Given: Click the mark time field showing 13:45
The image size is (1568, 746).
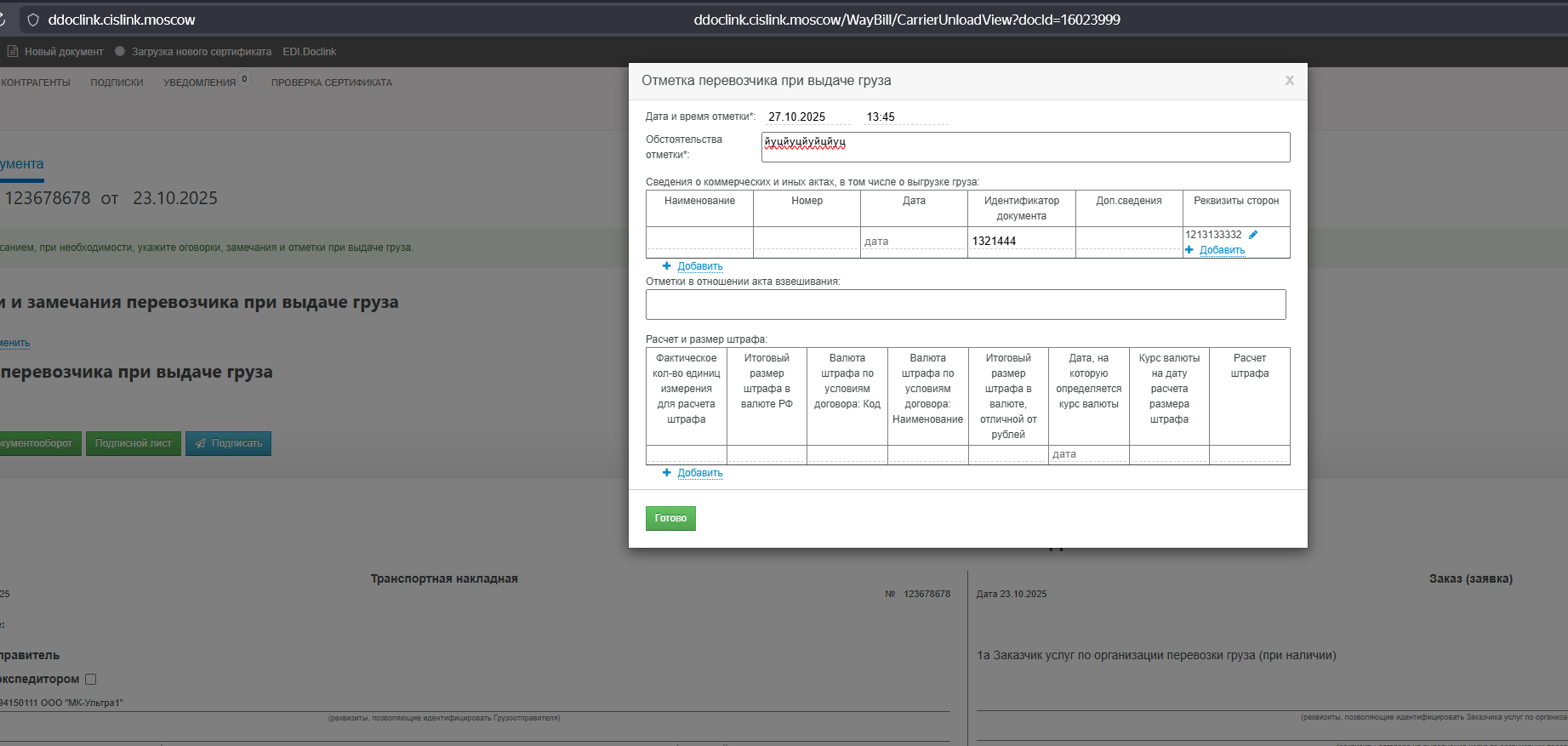Looking at the screenshot, I should click(906, 117).
